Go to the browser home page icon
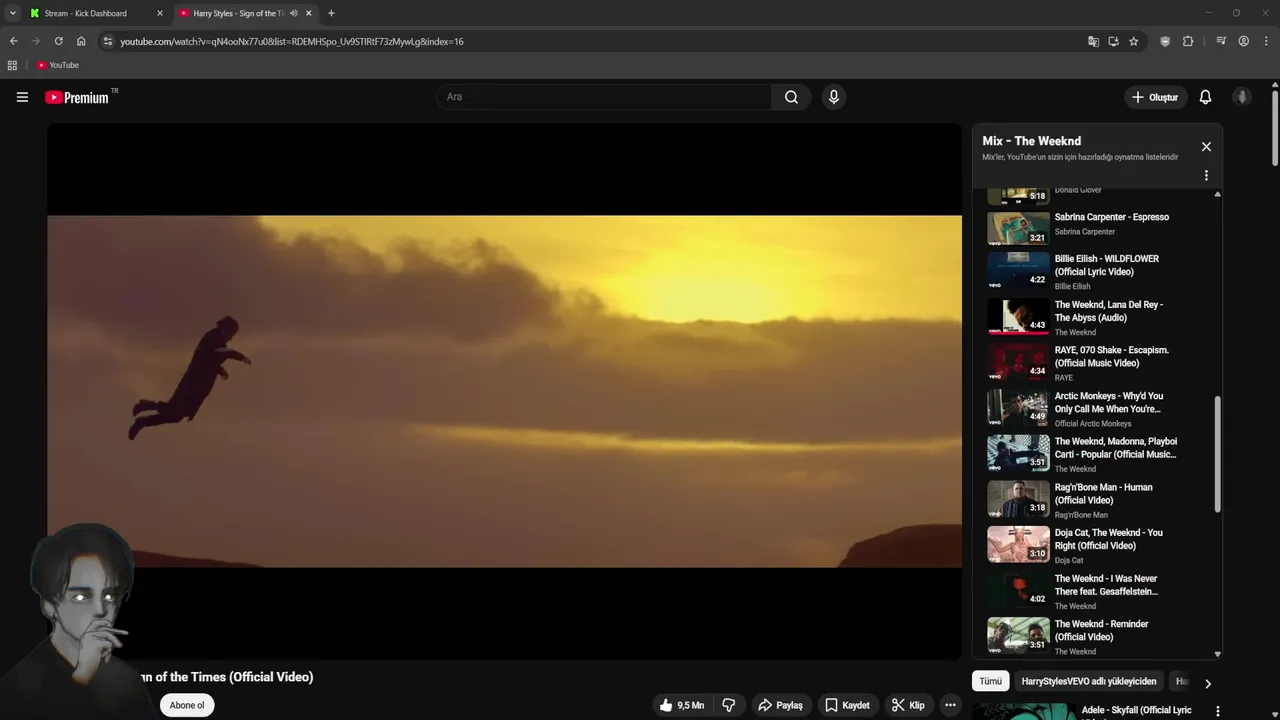 tap(81, 41)
